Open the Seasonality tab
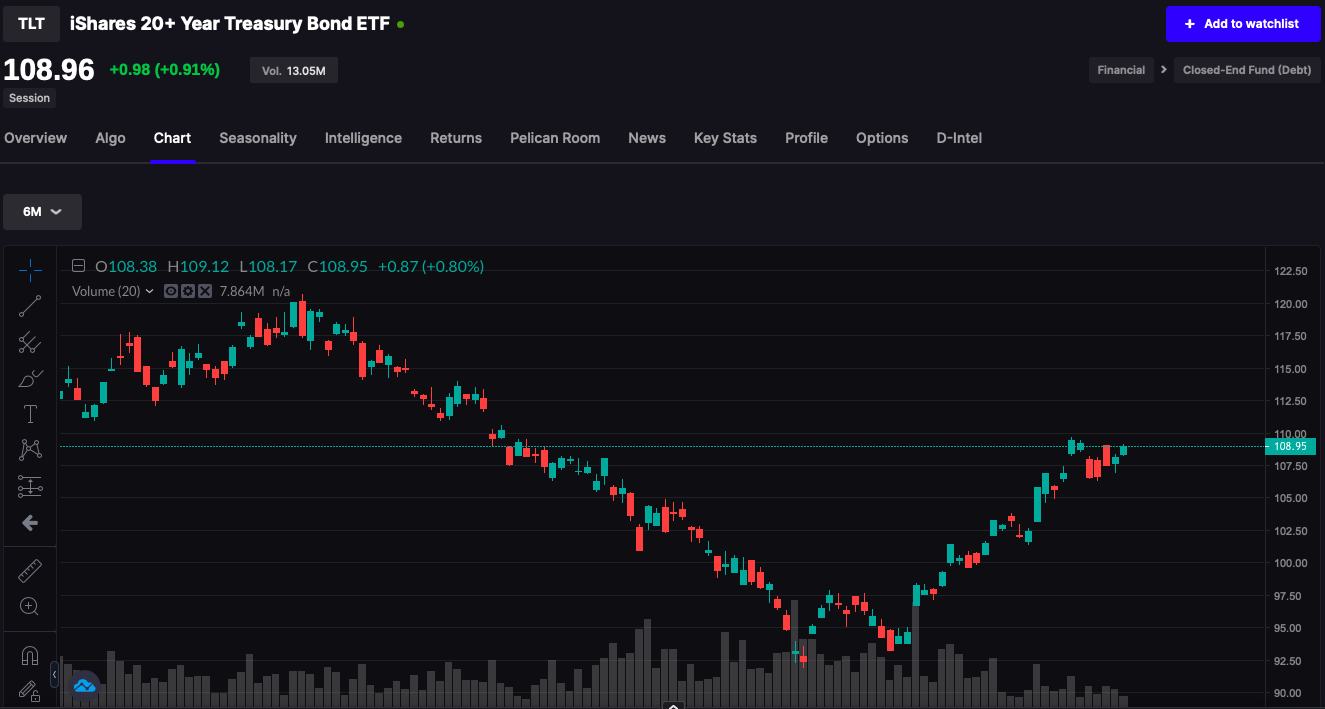 click(258, 138)
